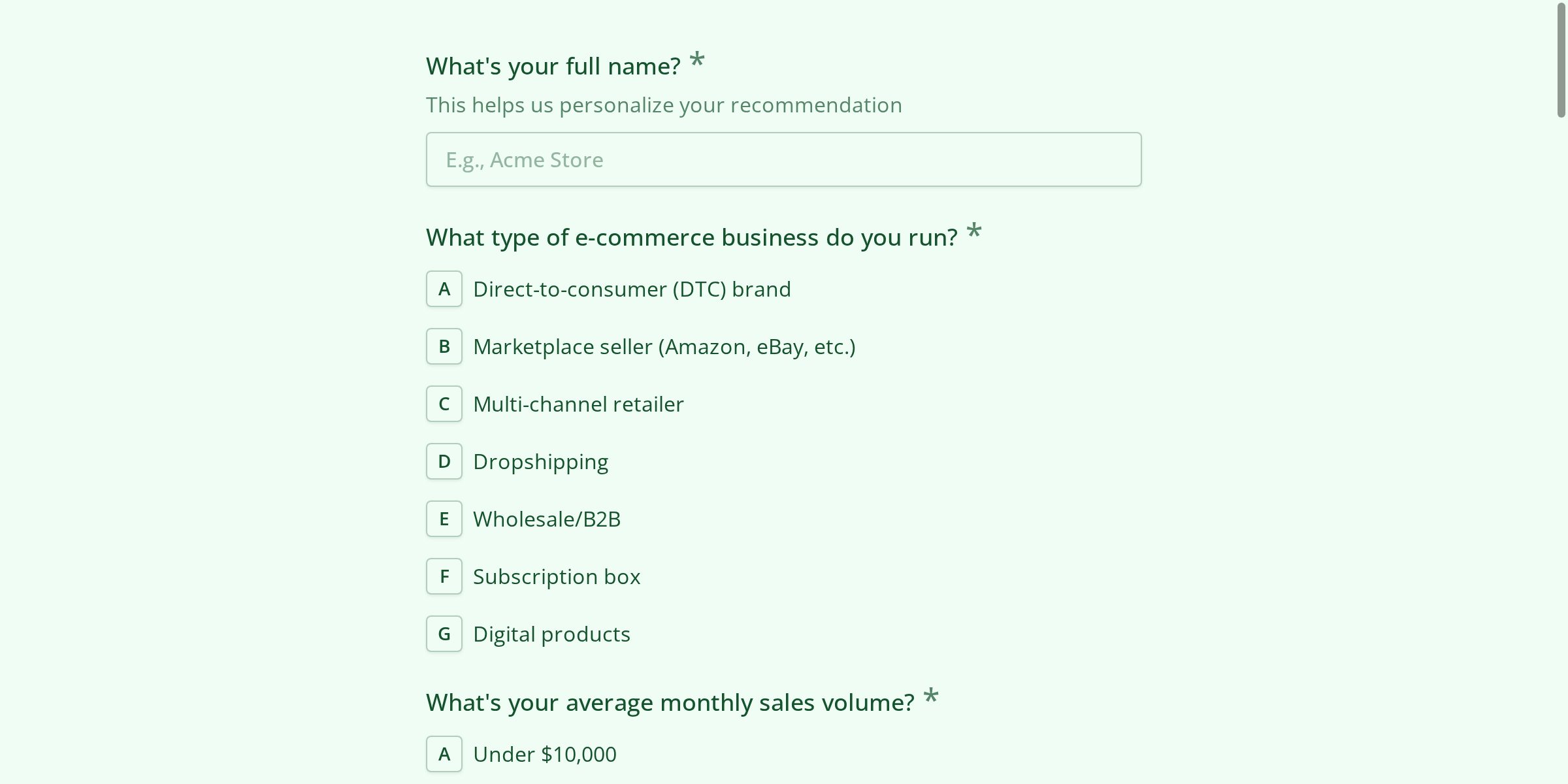Image resolution: width=1568 pixels, height=784 pixels.
Task: Click the "What type of e-commerce business" question heading
Action: pos(691,237)
